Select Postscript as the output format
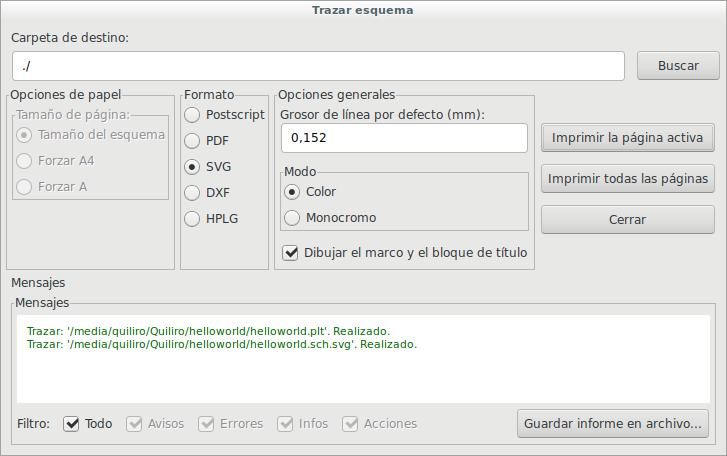The height and width of the screenshot is (456, 727). (192, 115)
